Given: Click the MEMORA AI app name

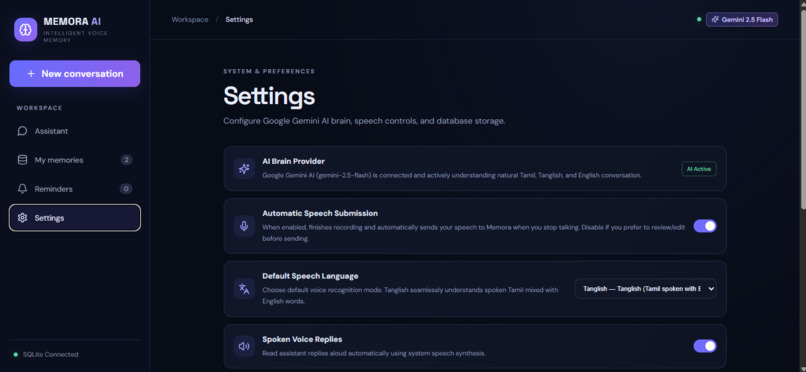Looking at the screenshot, I should click(x=72, y=22).
